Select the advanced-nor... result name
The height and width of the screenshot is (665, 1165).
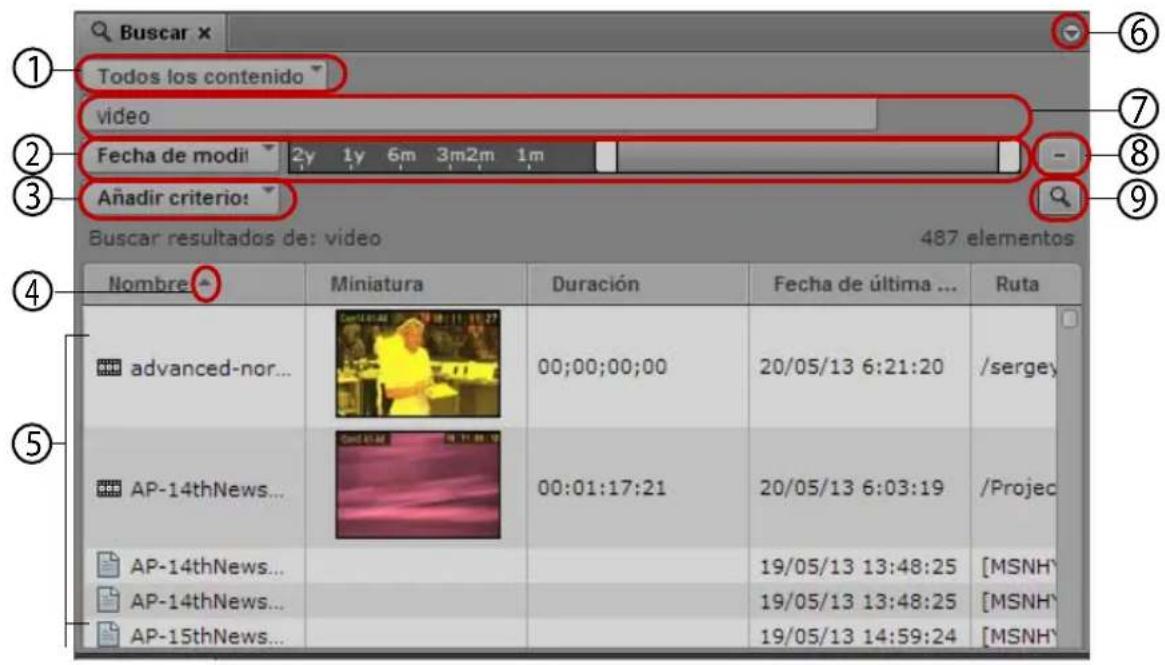tap(210, 368)
